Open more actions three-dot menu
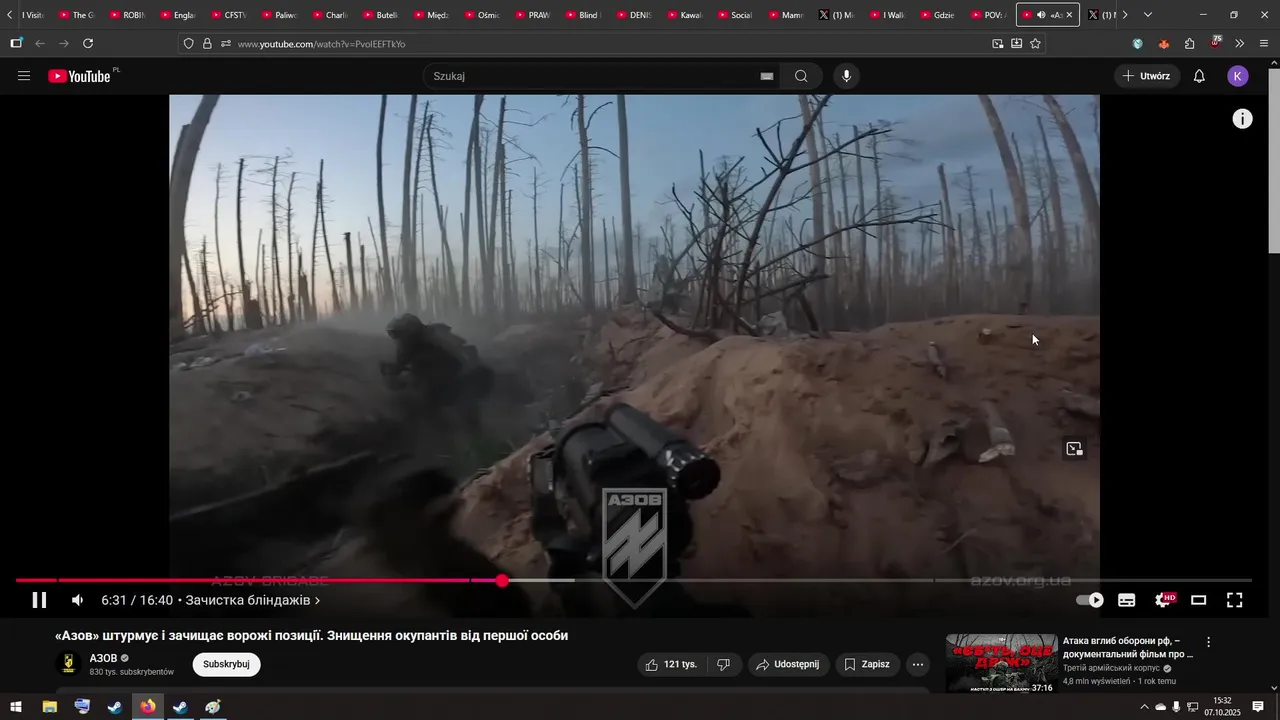The image size is (1280, 720). coord(918,664)
